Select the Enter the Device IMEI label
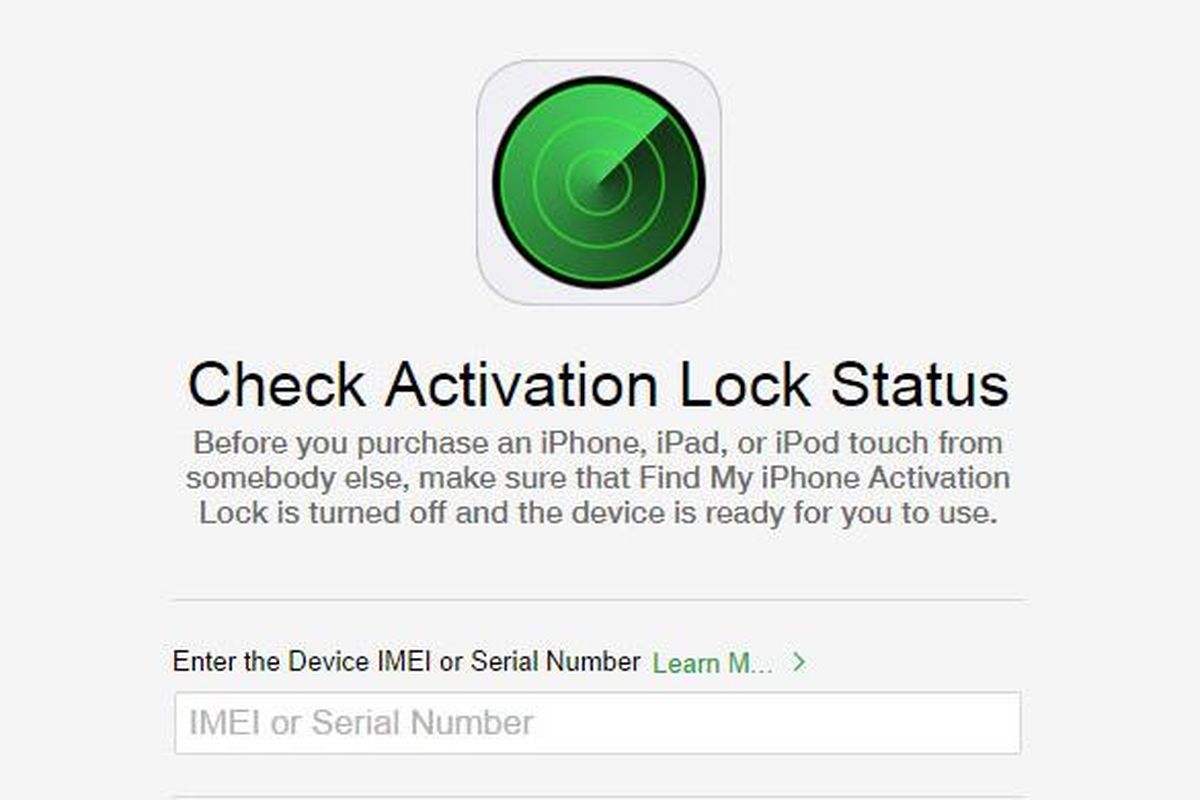This screenshot has height=800, width=1200. pos(406,661)
